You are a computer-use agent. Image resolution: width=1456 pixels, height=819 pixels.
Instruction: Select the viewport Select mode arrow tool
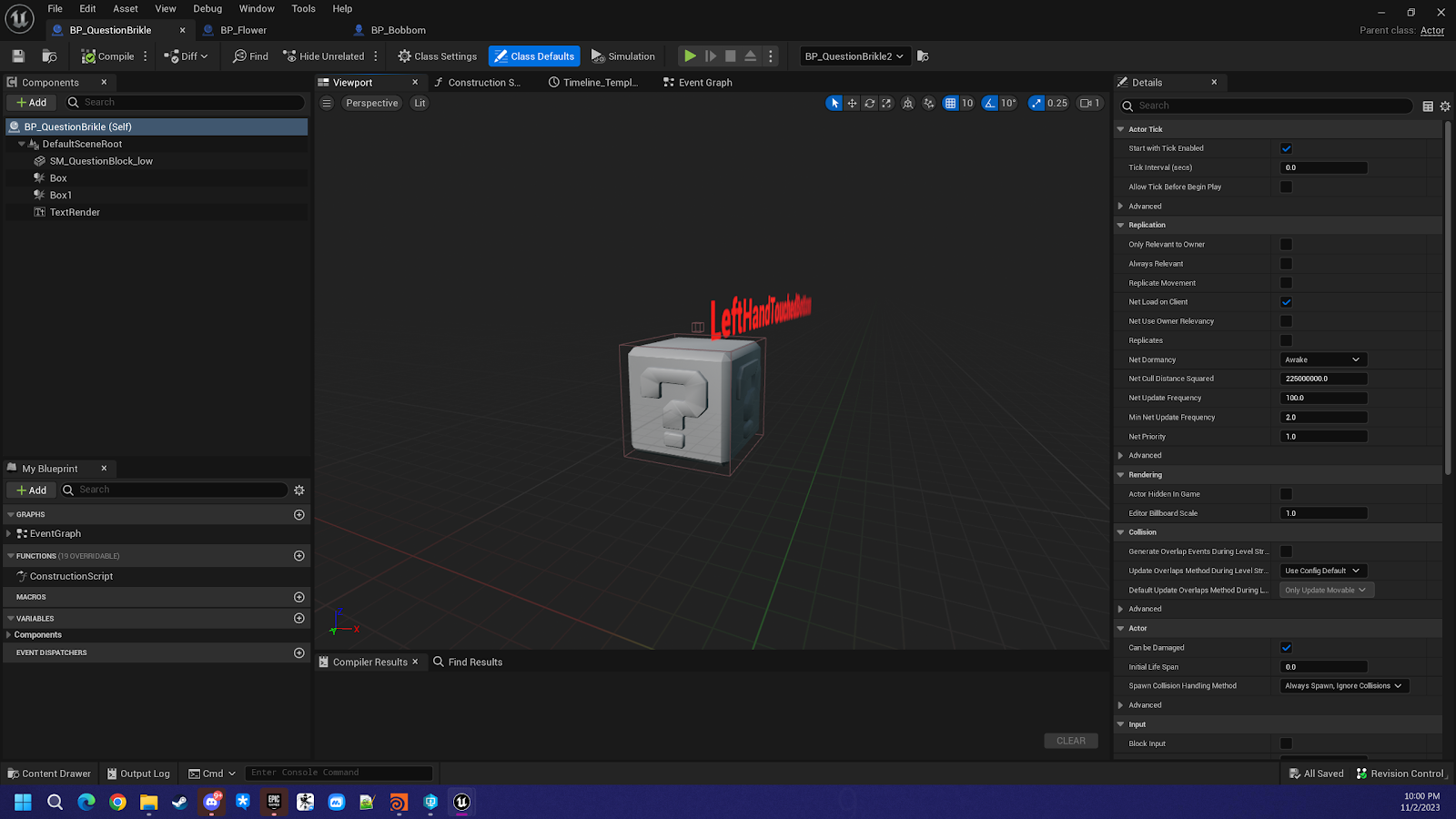point(834,103)
